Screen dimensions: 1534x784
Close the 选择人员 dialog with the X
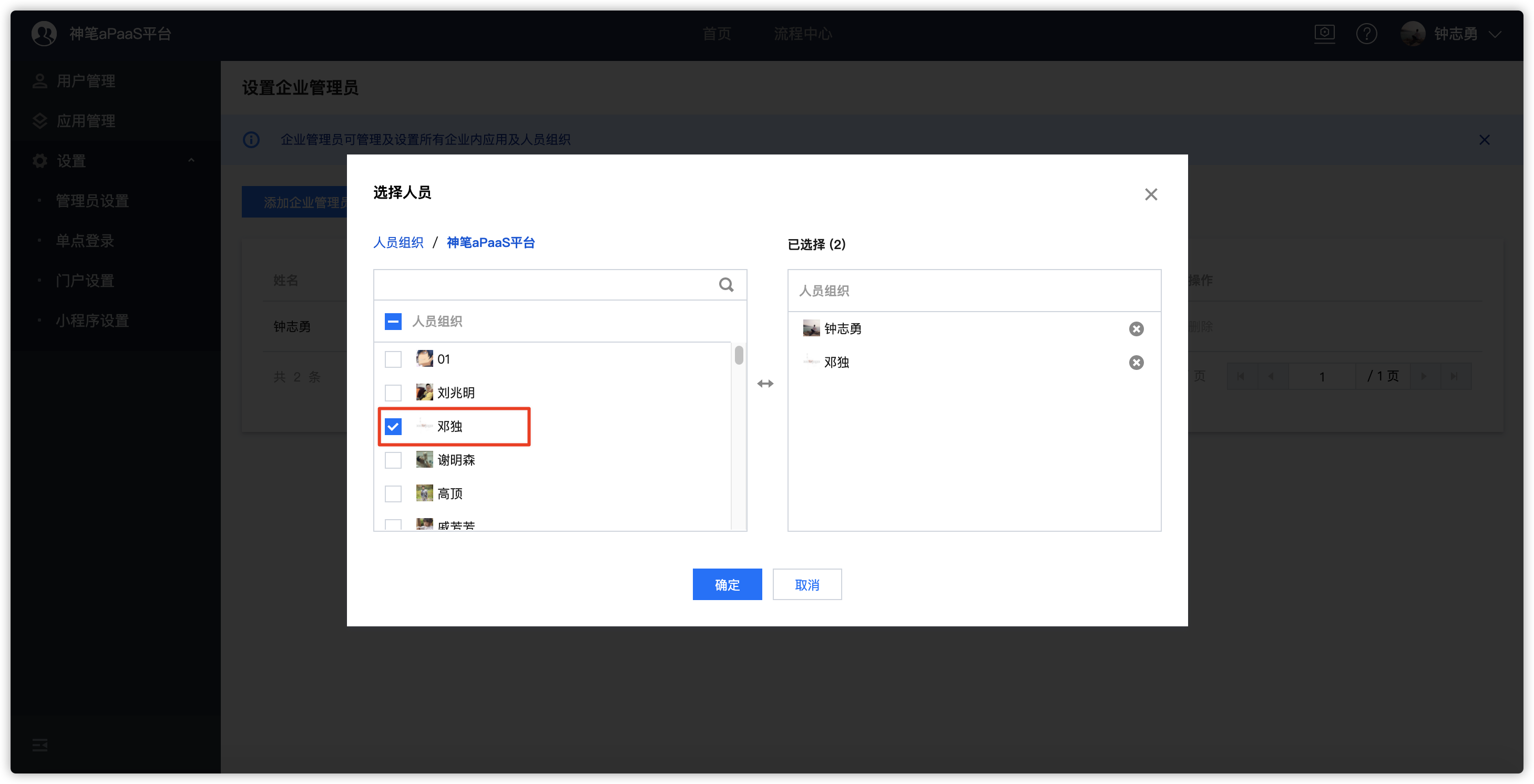click(1150, 194)
